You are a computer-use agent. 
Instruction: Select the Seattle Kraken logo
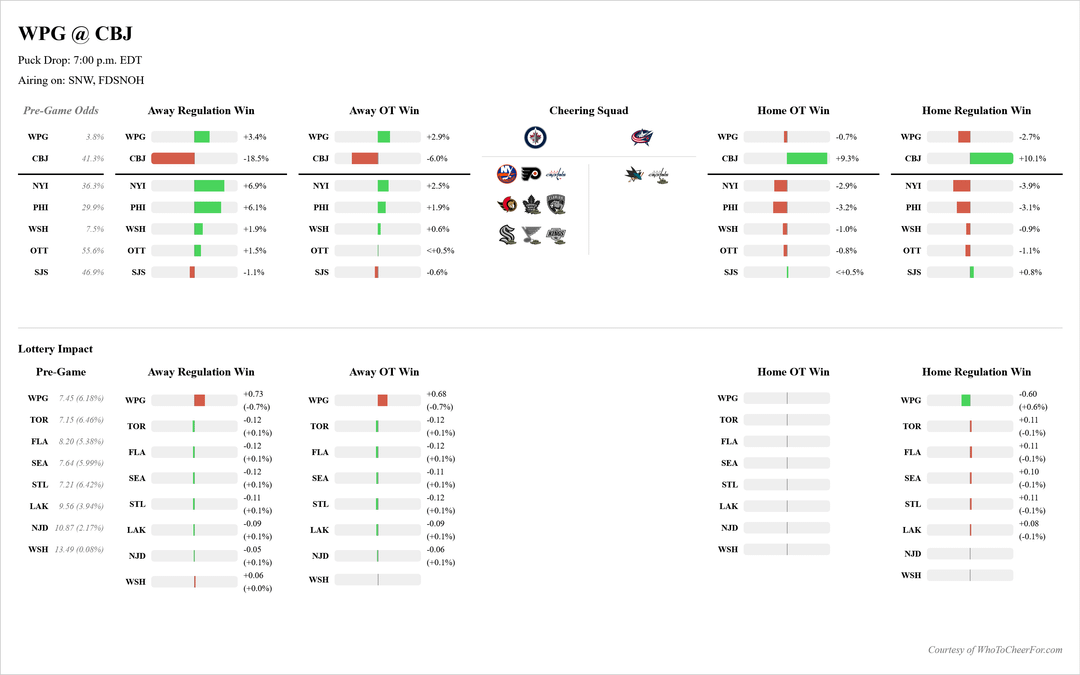507,236
